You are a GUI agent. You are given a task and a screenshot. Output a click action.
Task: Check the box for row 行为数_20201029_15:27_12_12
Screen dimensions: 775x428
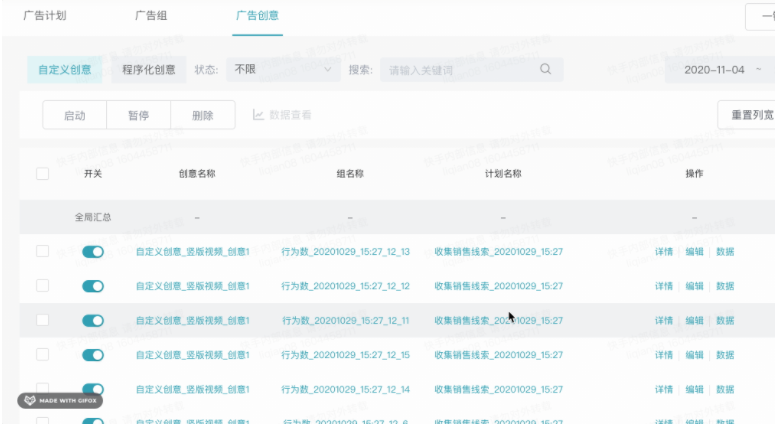click(x=43, y=286)
